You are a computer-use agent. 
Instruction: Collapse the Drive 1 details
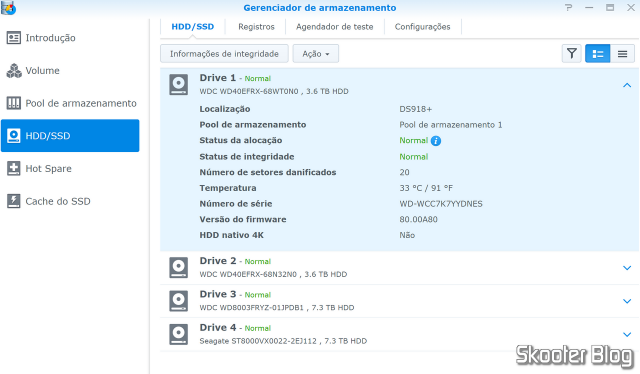click(627, 85)
